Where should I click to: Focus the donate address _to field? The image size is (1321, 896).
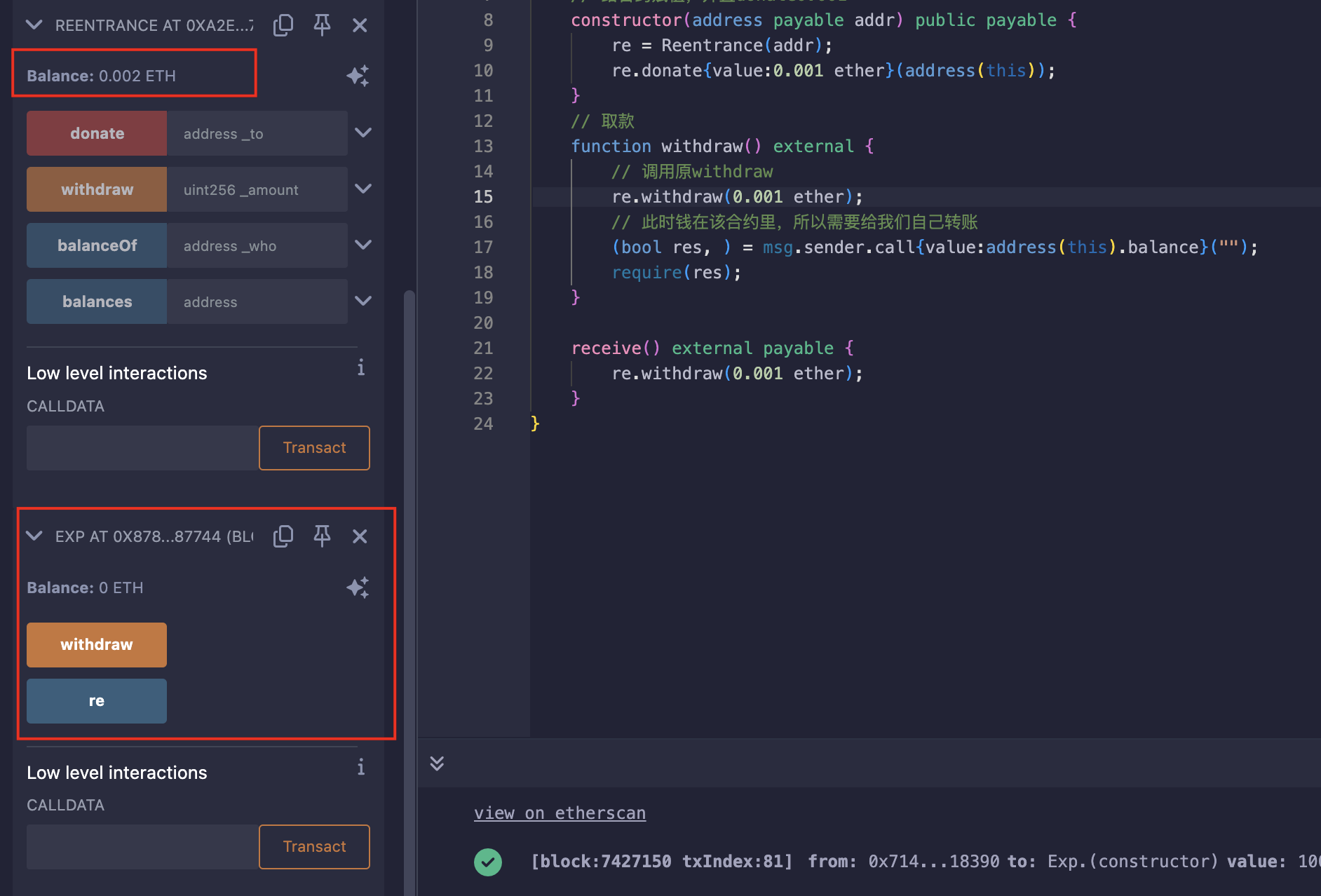tap(257, 133)
